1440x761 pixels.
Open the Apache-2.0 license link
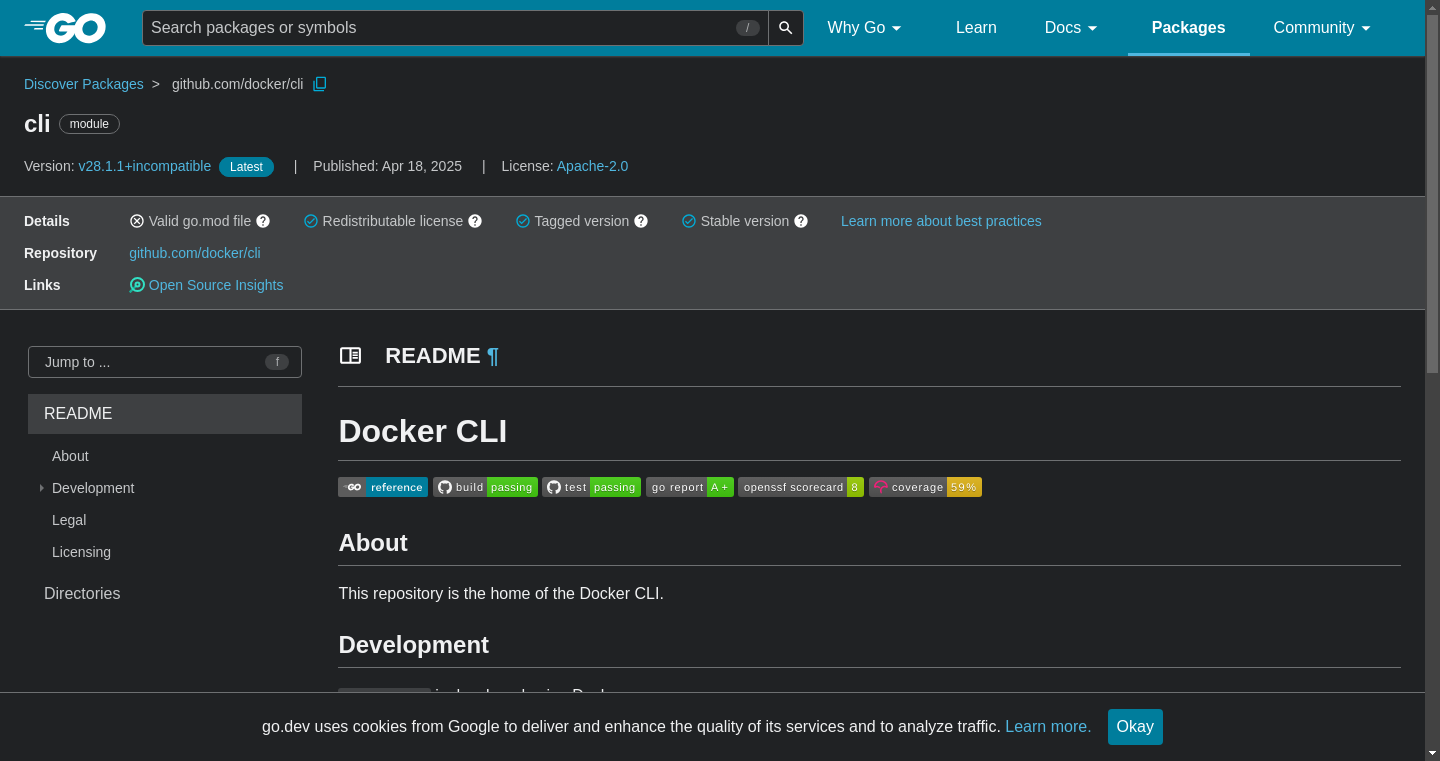(x=592, y=166)
